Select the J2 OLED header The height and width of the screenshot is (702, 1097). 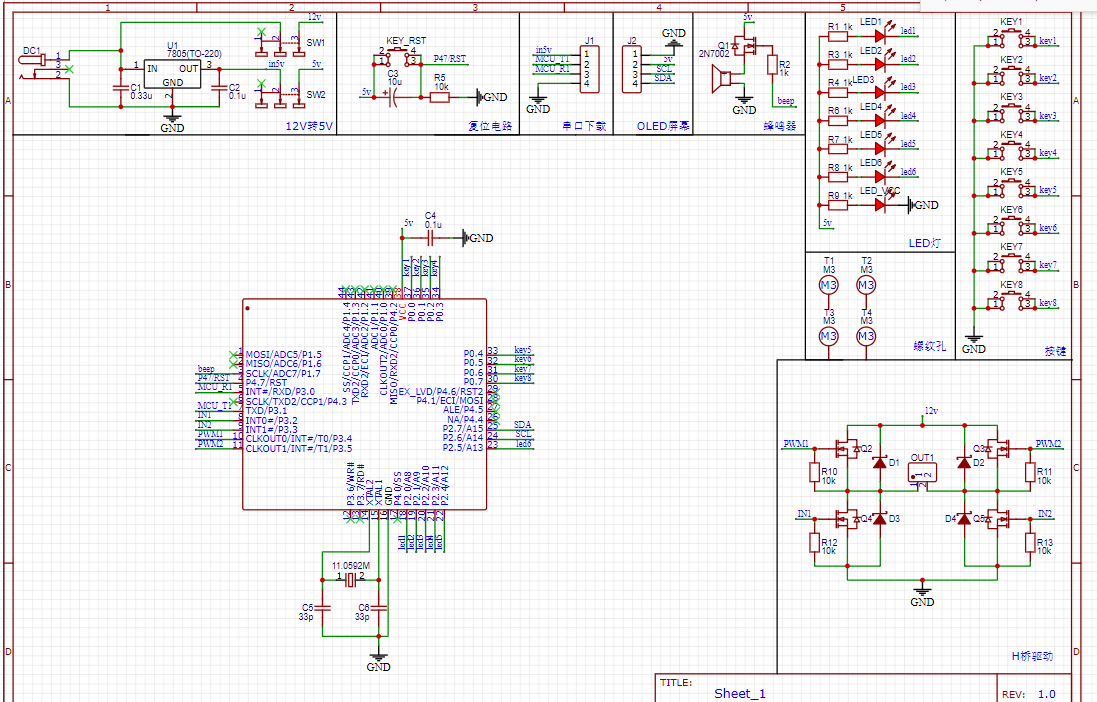point(632,69)
